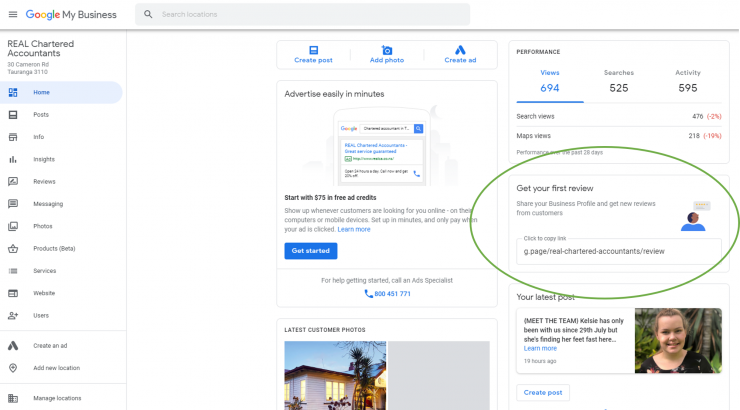Click the Reviews icon in sidebar
The image size is (740, 410).
tap(13, 182)
